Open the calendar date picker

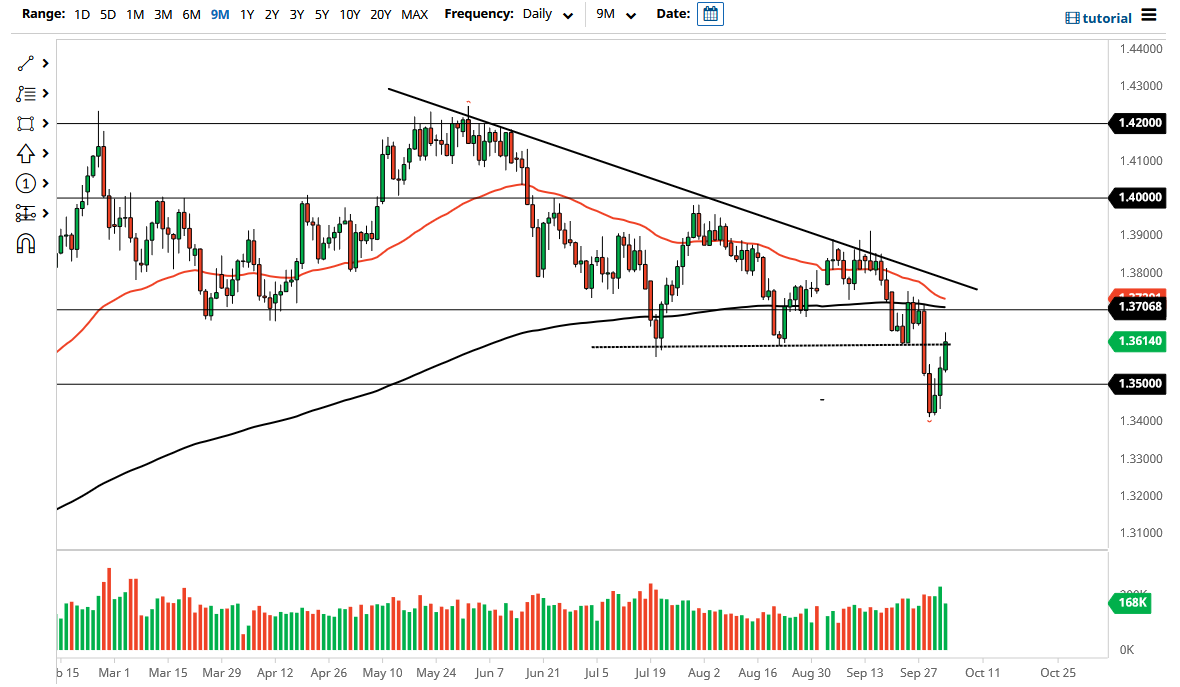coord(710,15)
